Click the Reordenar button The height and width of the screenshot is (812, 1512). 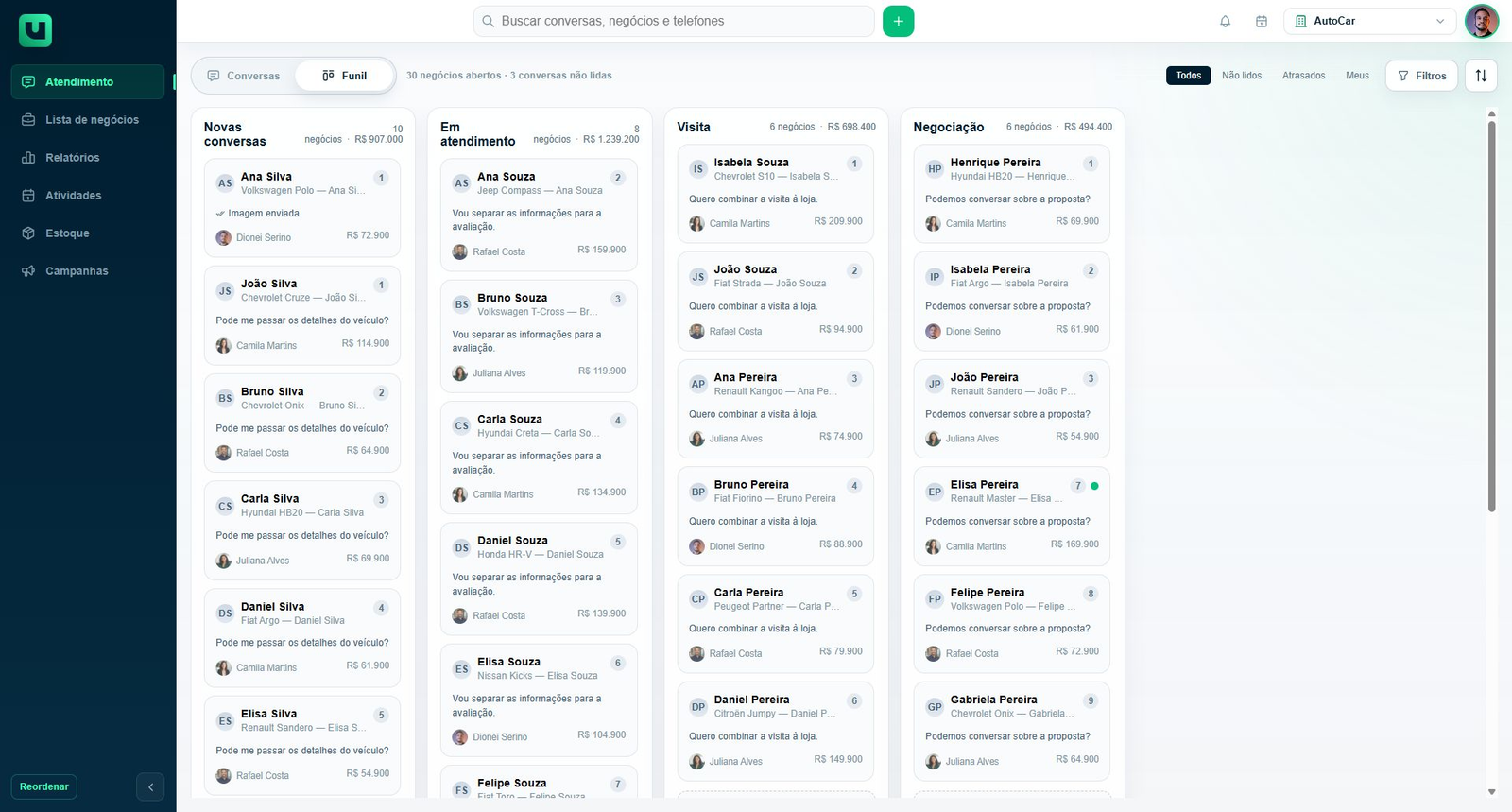44,786
